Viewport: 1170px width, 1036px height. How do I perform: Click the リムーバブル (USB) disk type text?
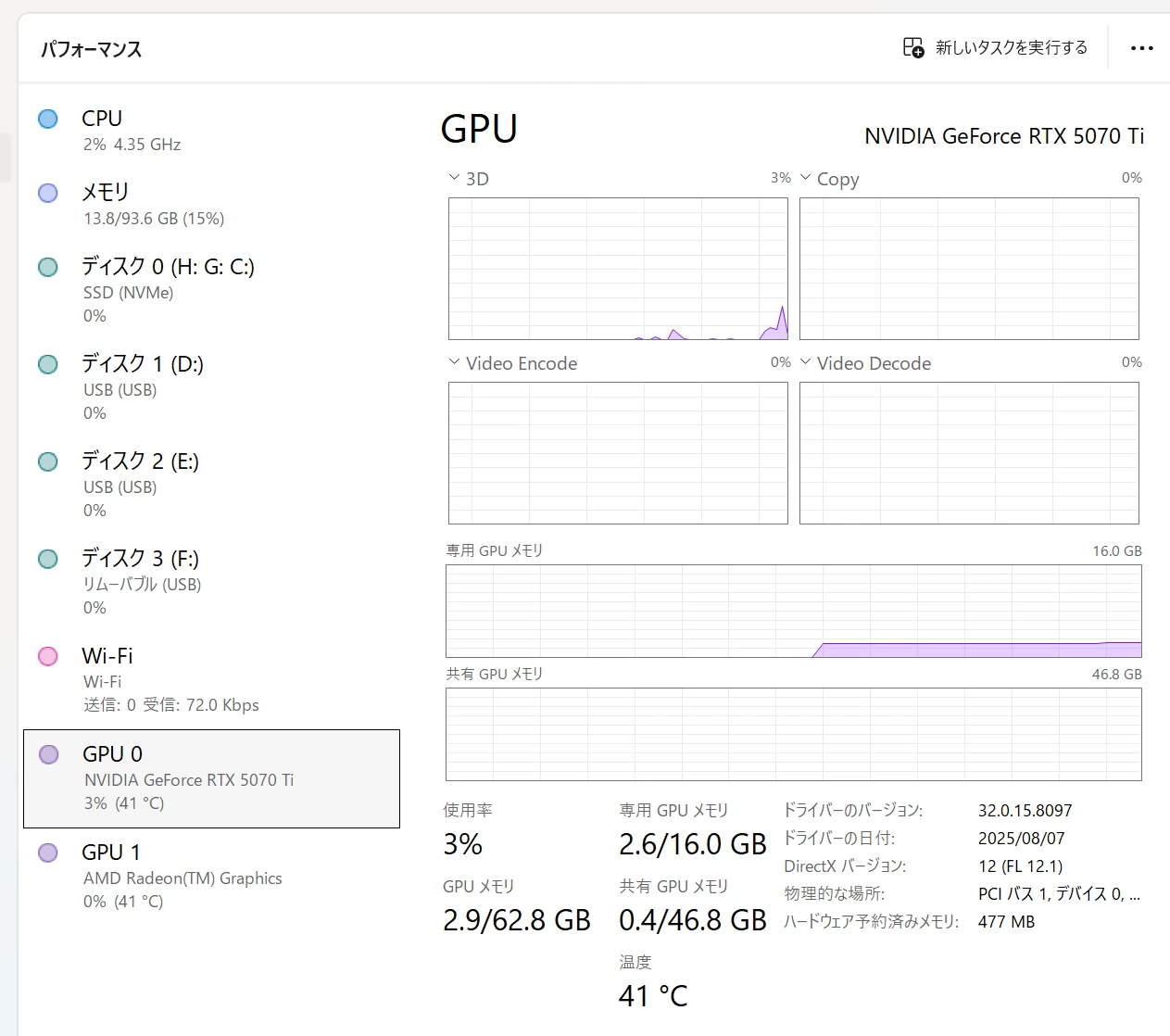(x=143, y=585)
